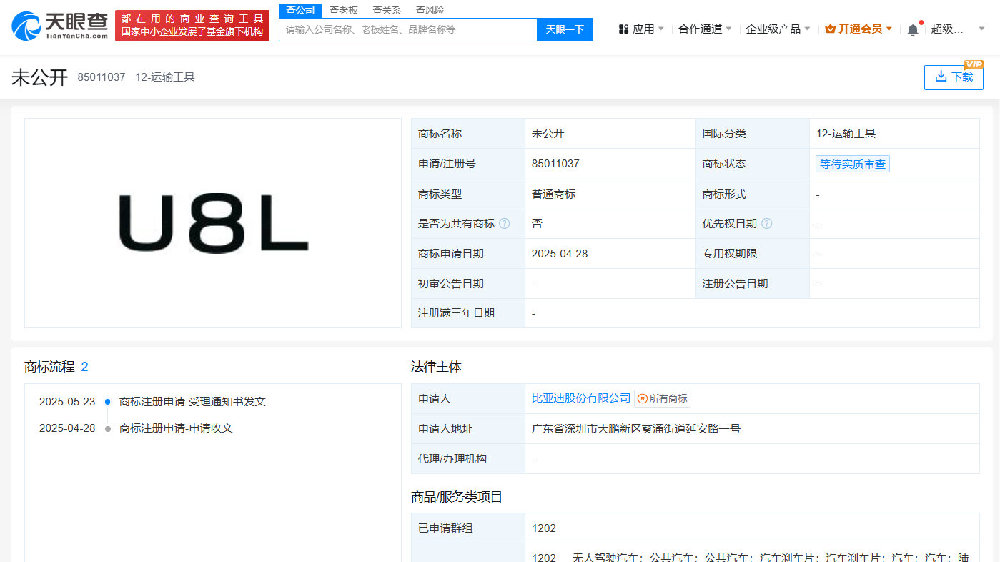This screenshot has height=562, width=1000.
Task: Select the 商标注册申请-受理通知书发文 flow entry
Action: 192,402
